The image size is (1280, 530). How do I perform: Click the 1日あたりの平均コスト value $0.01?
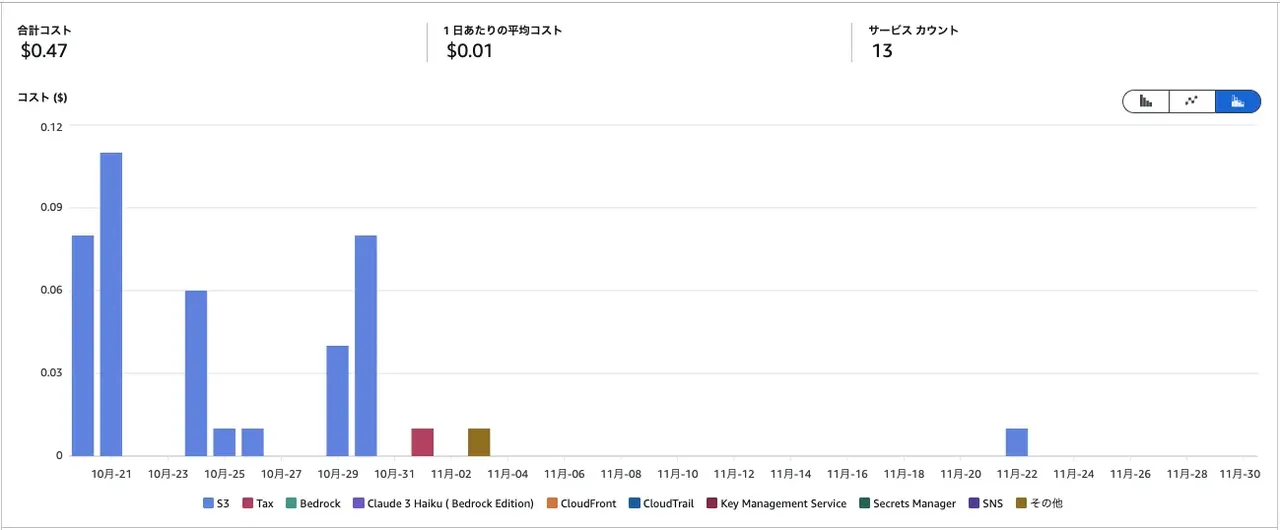click(x=468, y=51)
